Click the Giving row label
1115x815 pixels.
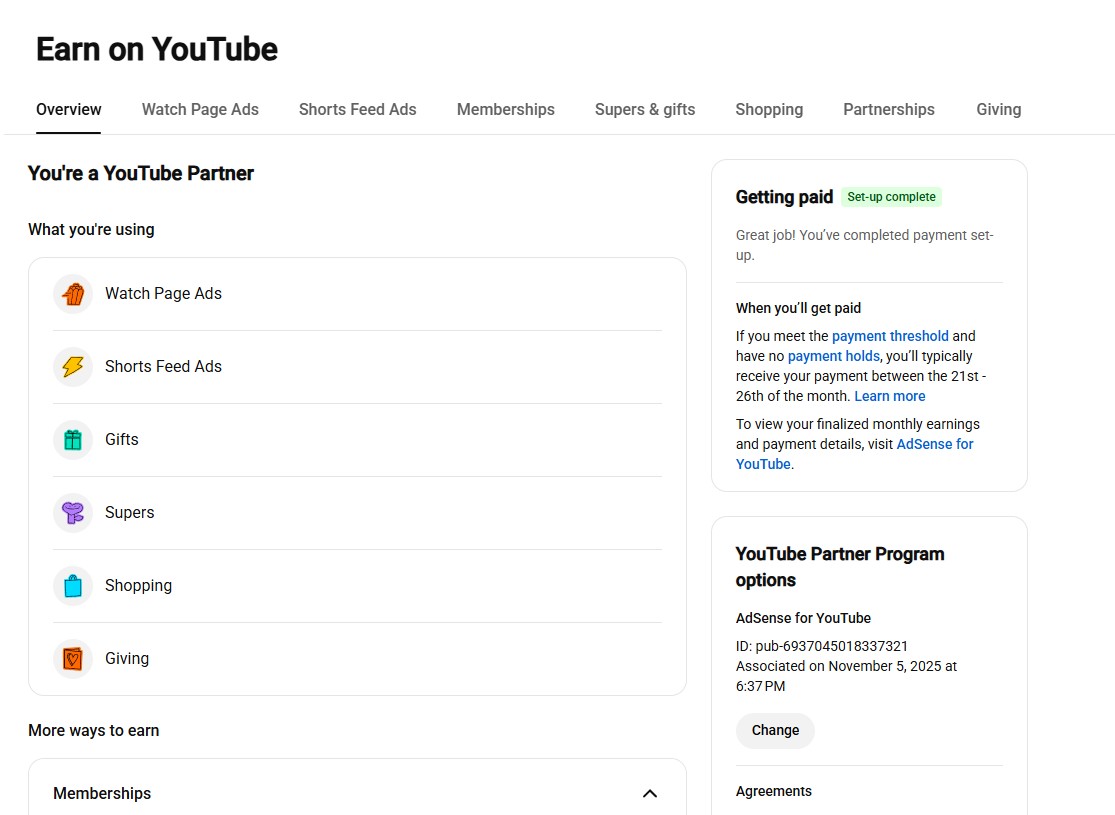(127, 659)
